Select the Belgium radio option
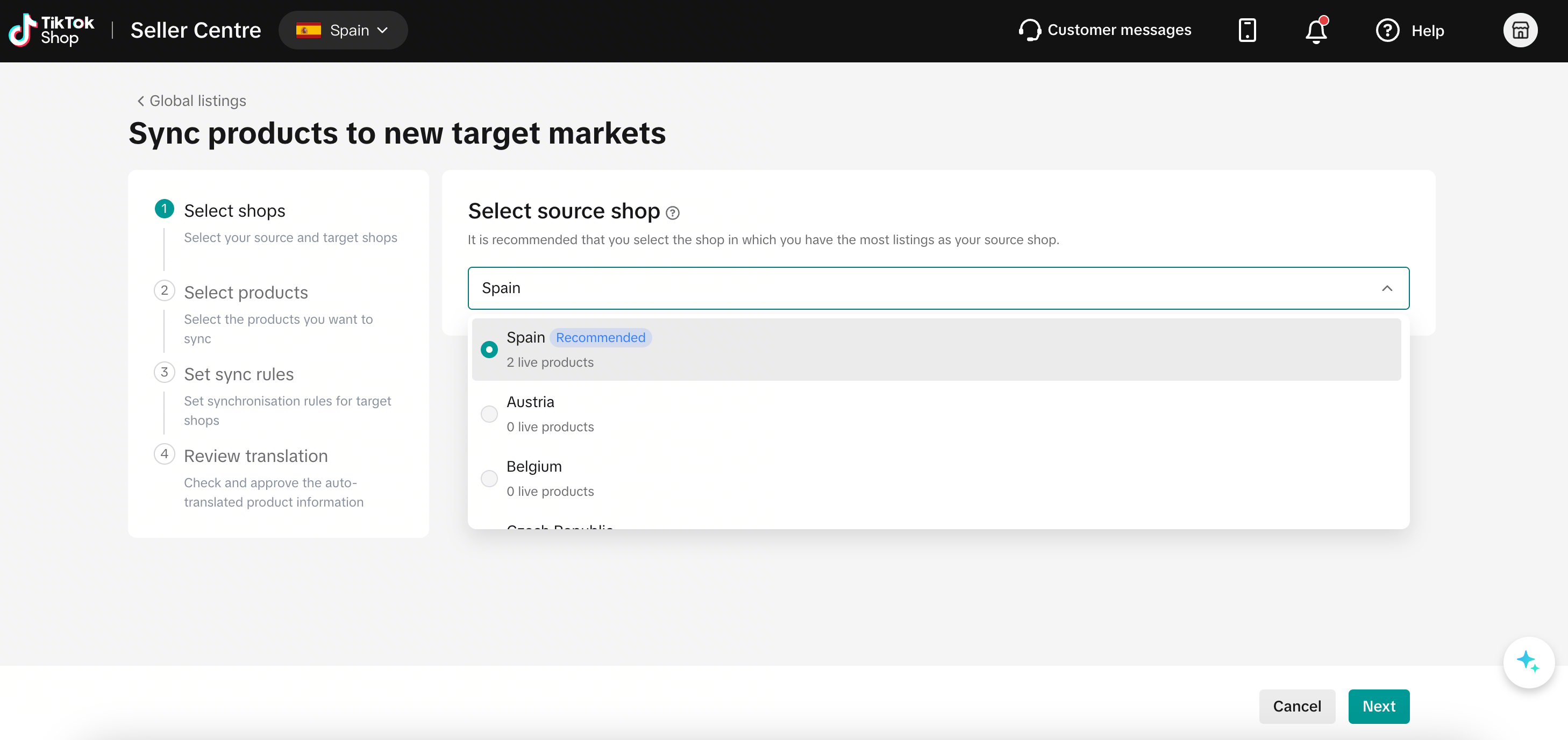1568x740 pixels. (489, 478)
